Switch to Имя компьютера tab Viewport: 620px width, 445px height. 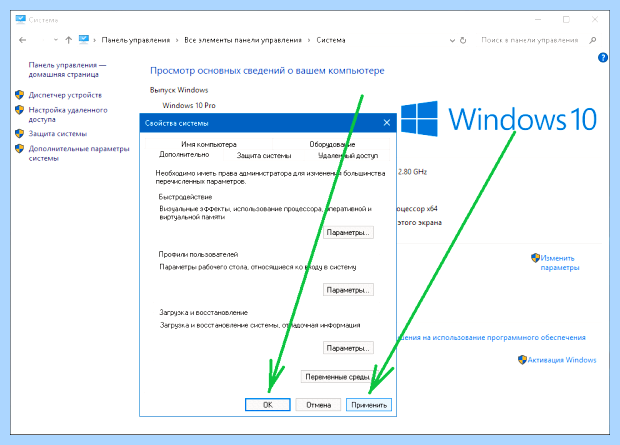coord(209,144)
